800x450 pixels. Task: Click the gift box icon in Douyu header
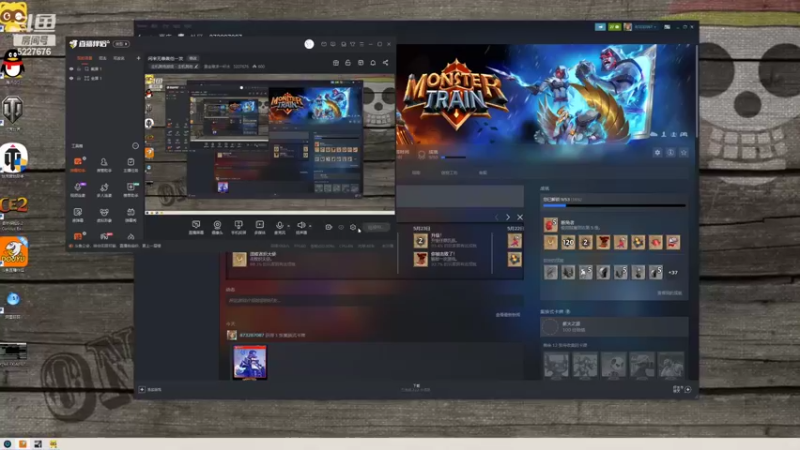tap(336, 63)
